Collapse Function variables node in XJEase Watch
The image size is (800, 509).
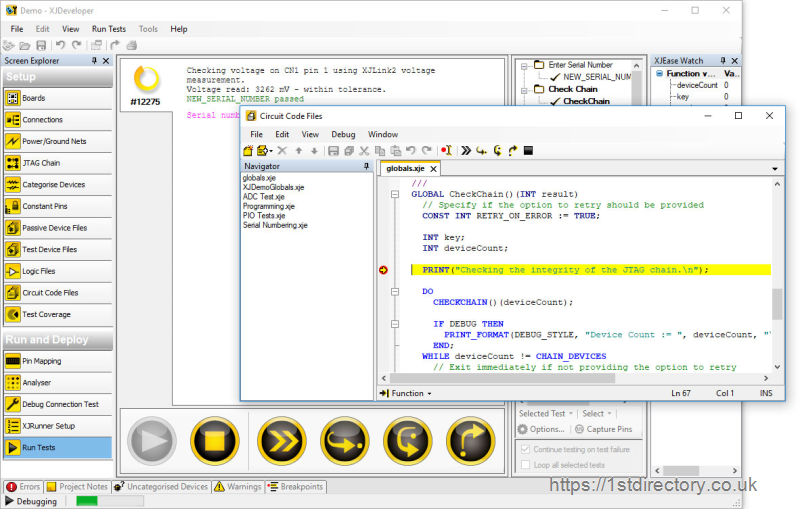(x=660, y=73)
